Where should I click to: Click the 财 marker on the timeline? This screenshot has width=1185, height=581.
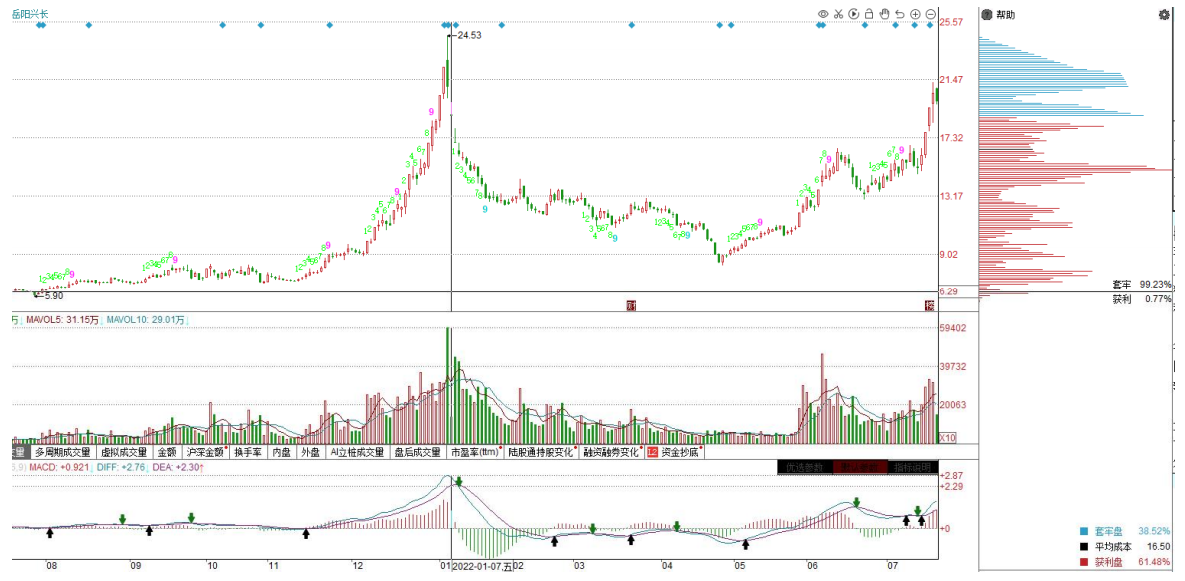tap(631, 304)
